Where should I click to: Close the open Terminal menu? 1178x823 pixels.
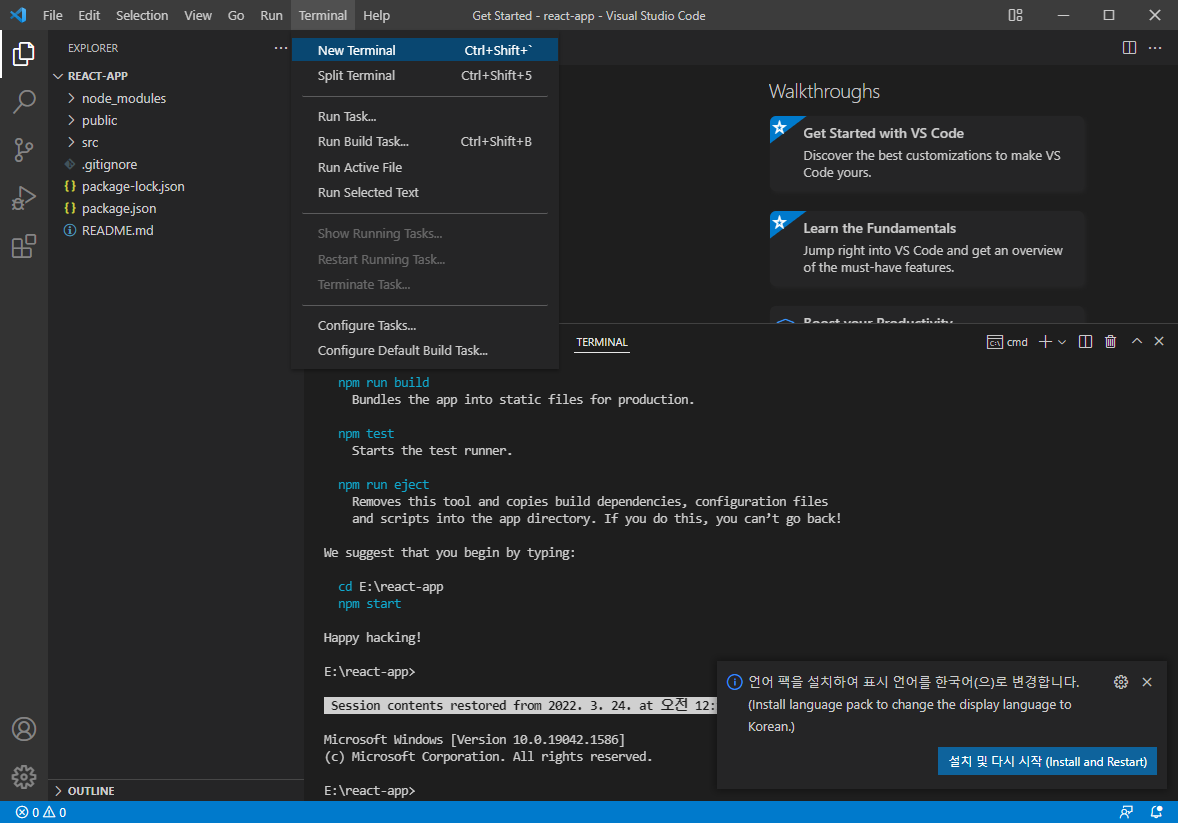point(322,15)
